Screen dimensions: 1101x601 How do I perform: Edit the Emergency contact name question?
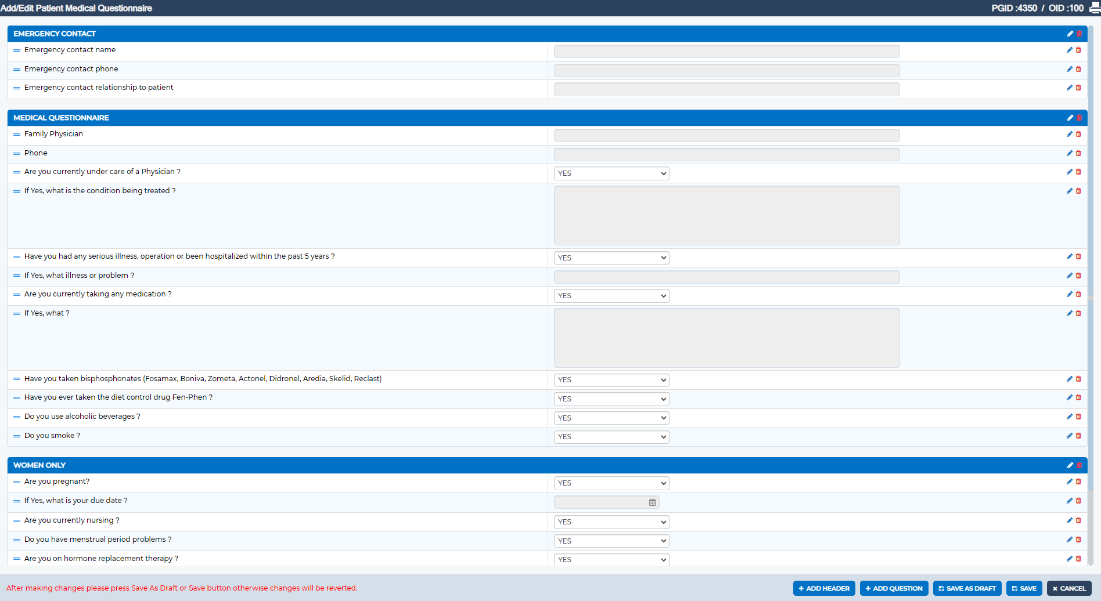1069,50
